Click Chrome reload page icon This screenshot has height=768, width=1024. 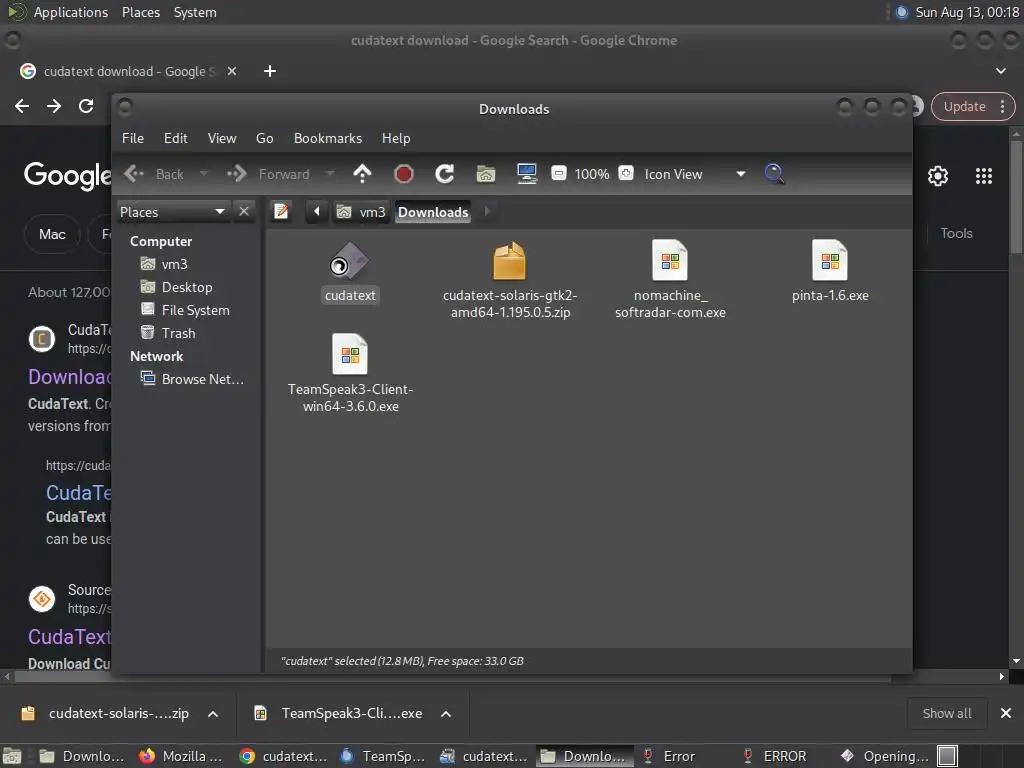86,106
